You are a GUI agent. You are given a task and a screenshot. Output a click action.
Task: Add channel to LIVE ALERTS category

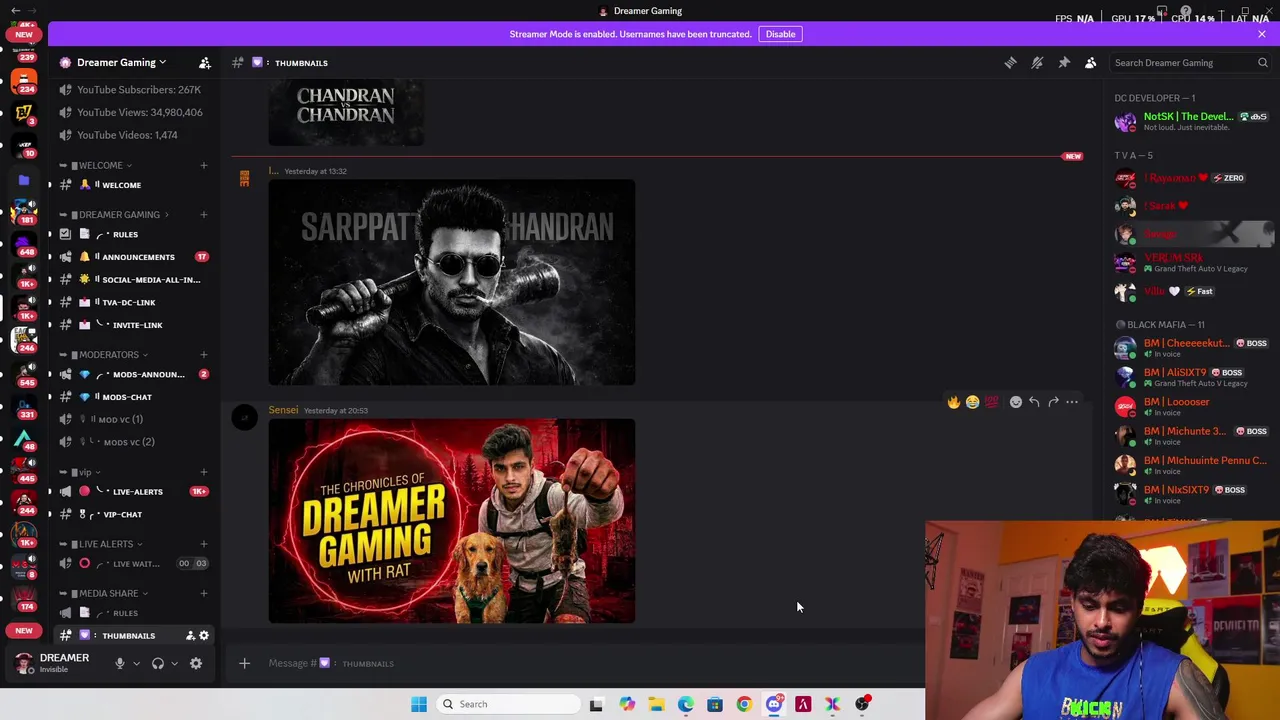(203, 544)
